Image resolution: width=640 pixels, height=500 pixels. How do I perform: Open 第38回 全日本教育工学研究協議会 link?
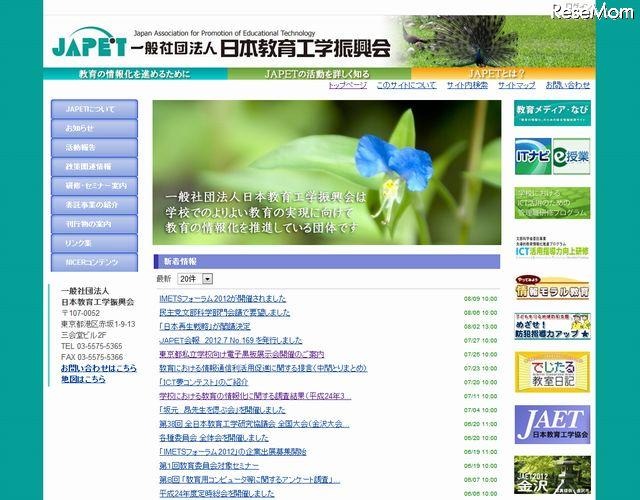point(254,424)
